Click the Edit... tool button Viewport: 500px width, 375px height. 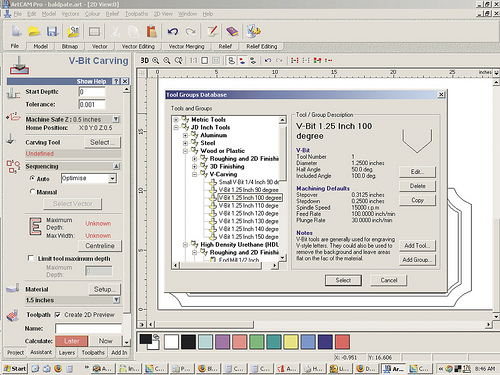point(417,172)
